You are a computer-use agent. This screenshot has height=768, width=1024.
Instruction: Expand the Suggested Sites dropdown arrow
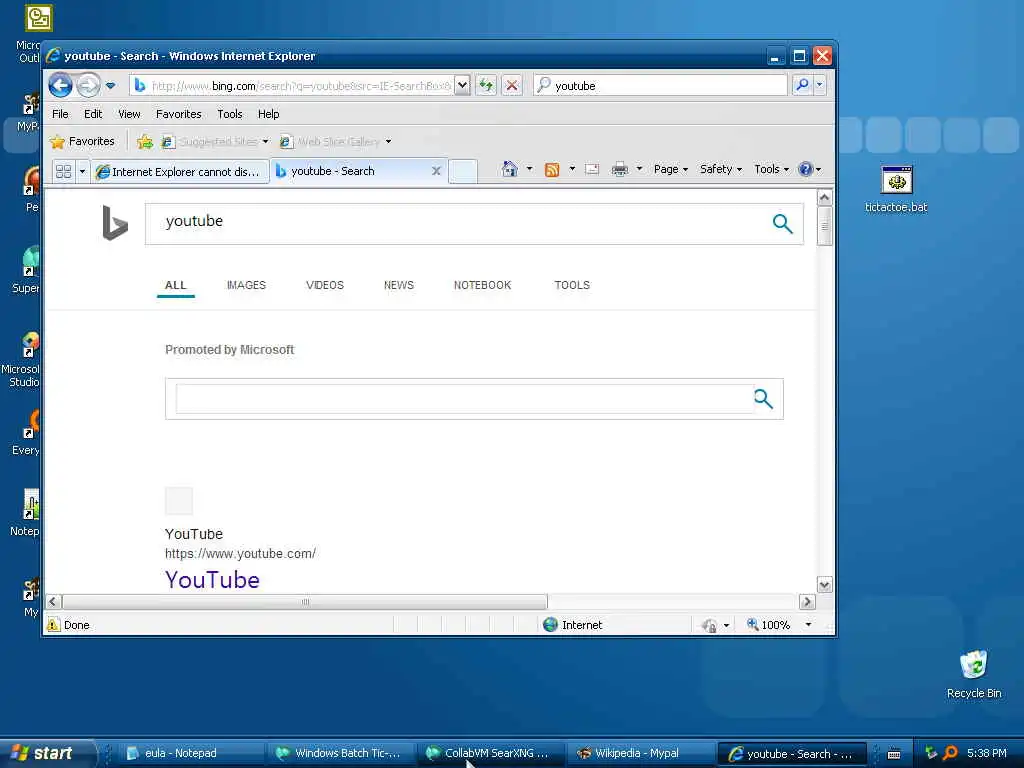click(266, 142)
